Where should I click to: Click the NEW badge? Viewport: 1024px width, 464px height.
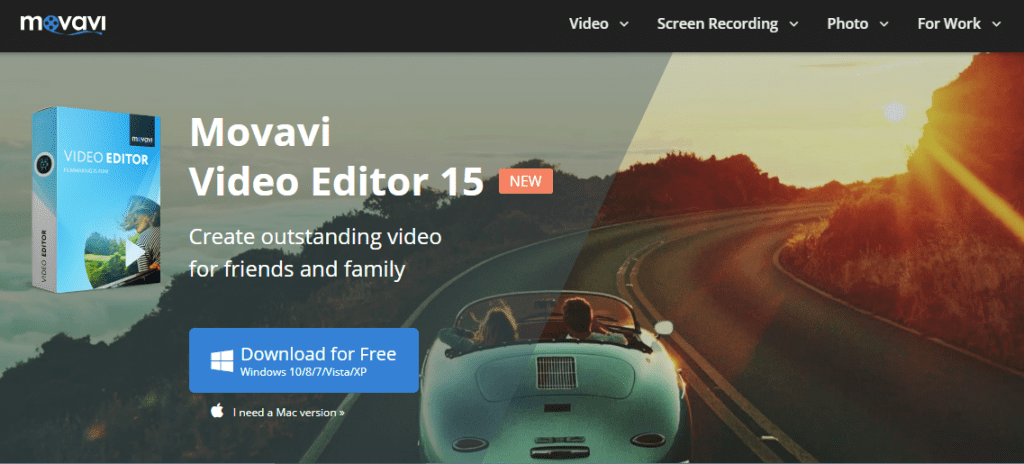click(526, 182)
